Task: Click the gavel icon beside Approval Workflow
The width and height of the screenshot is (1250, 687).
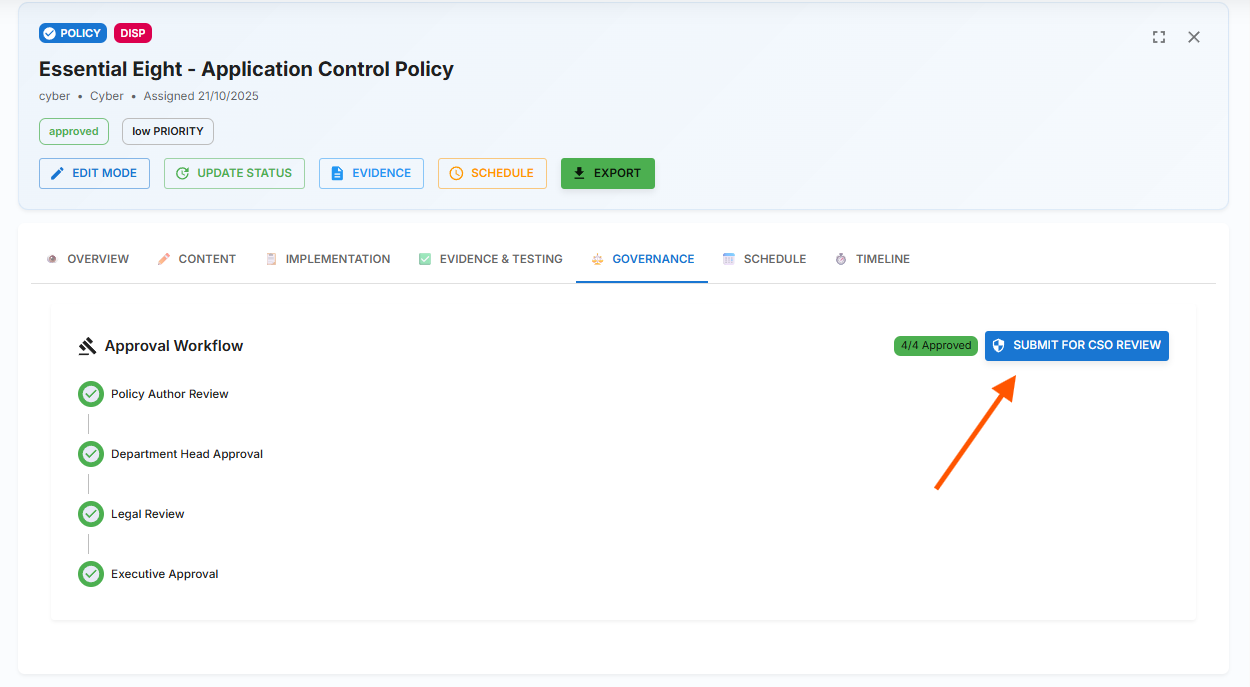Action: 87,346
